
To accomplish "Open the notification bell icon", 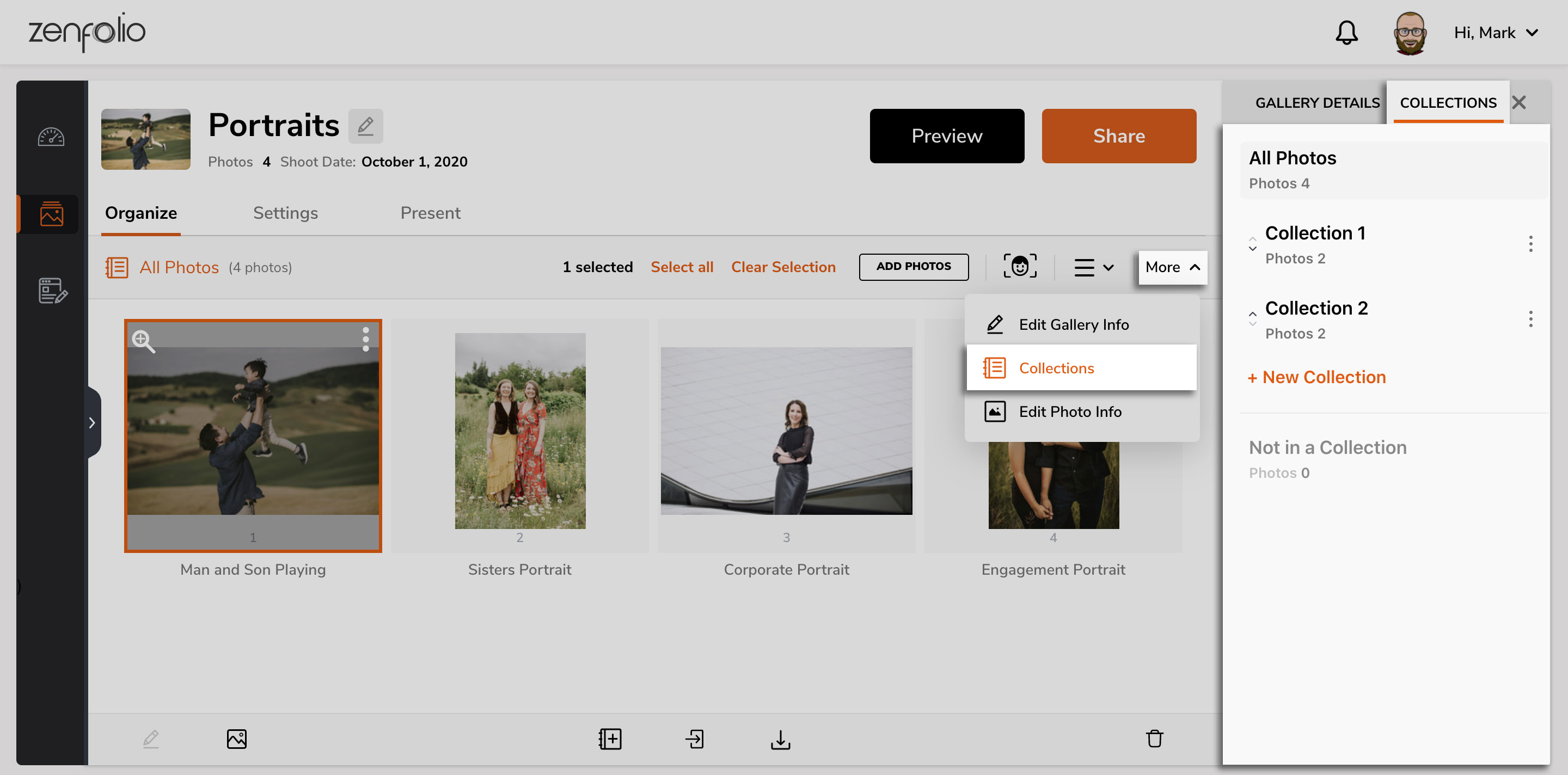I will (x=1346, y=33).
